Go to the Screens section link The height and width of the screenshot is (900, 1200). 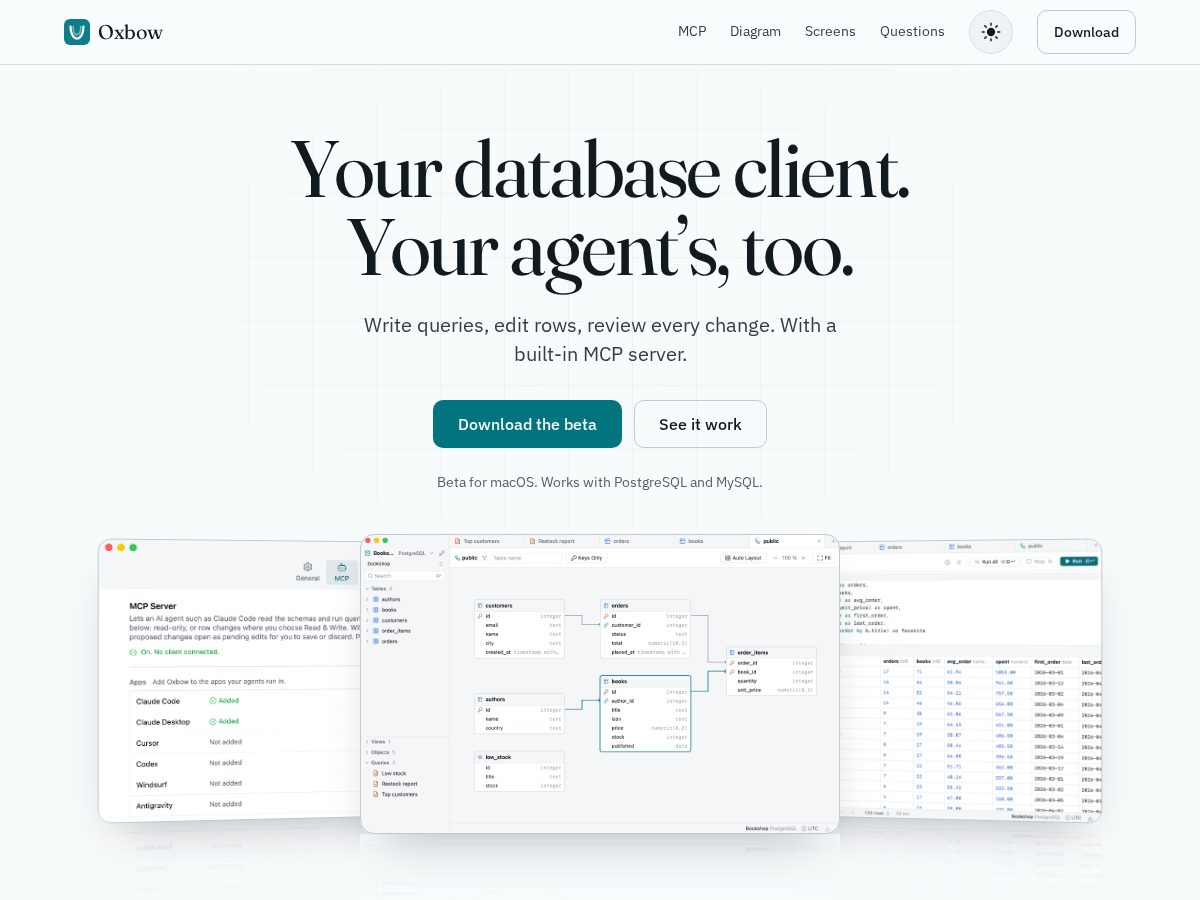tap(830, 31)
